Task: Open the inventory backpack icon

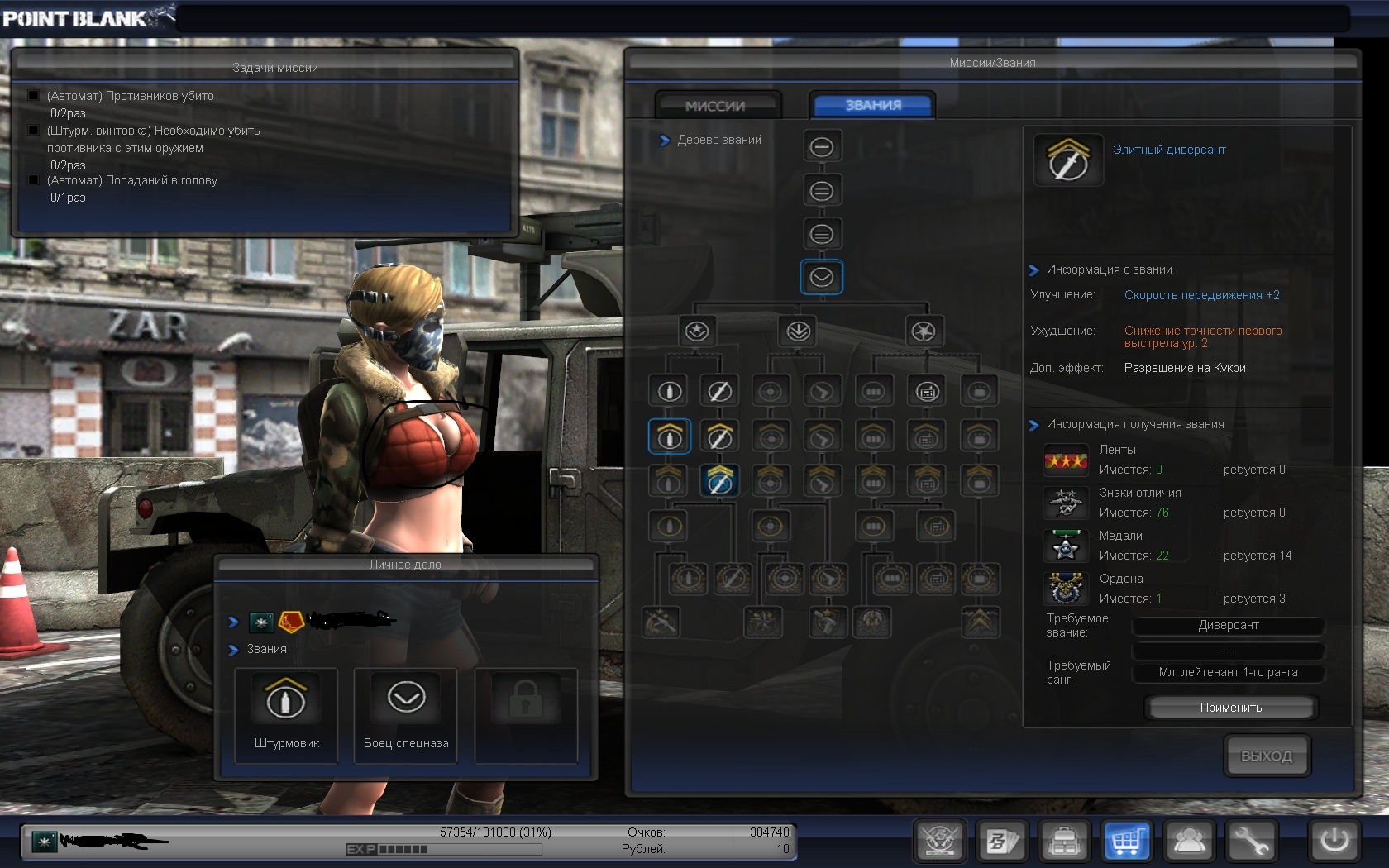Action: coord(1065,842)
